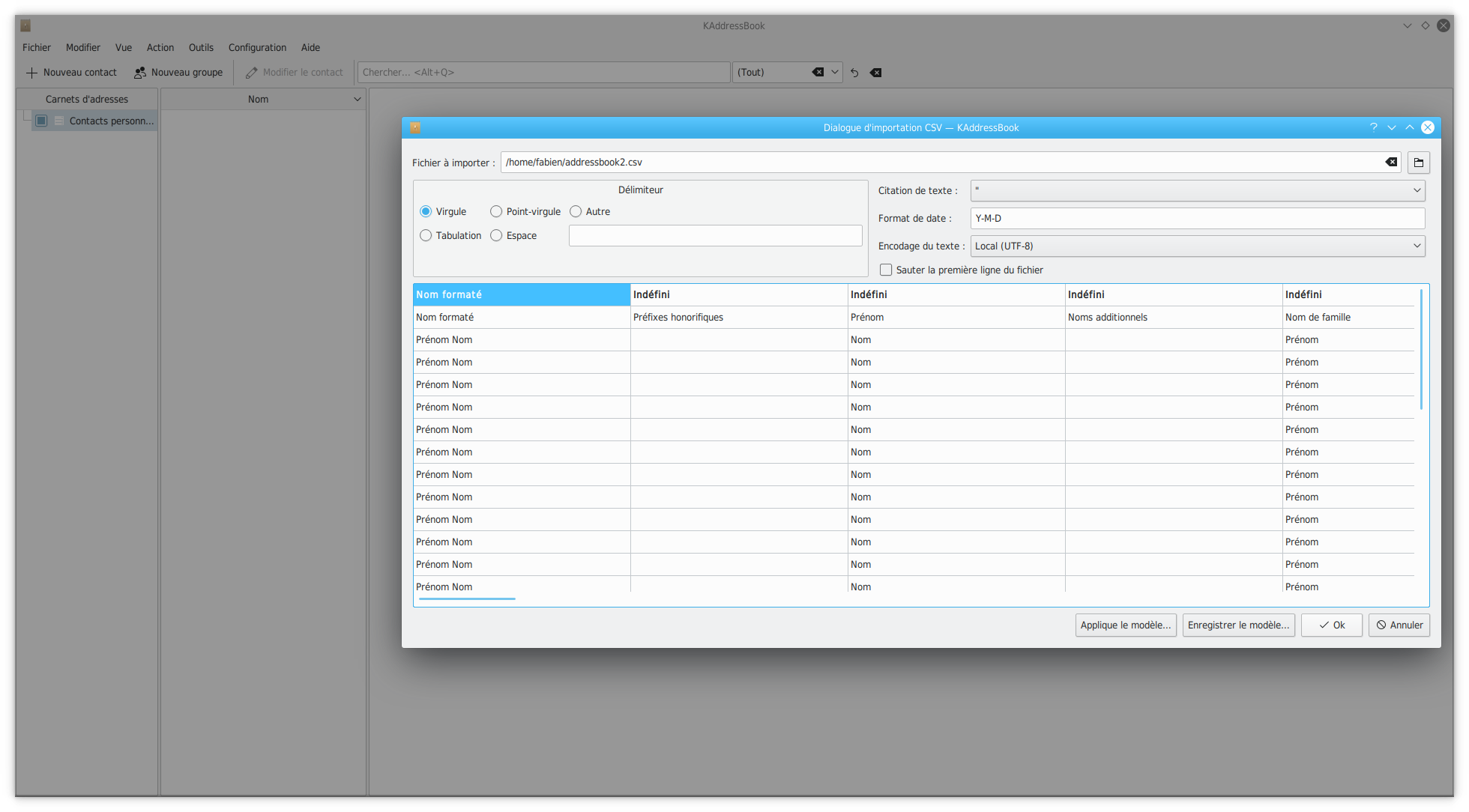Screen dimensions: 1469x812
Task: Select the Point-virgule delimiter
Action: coord(525,212)
